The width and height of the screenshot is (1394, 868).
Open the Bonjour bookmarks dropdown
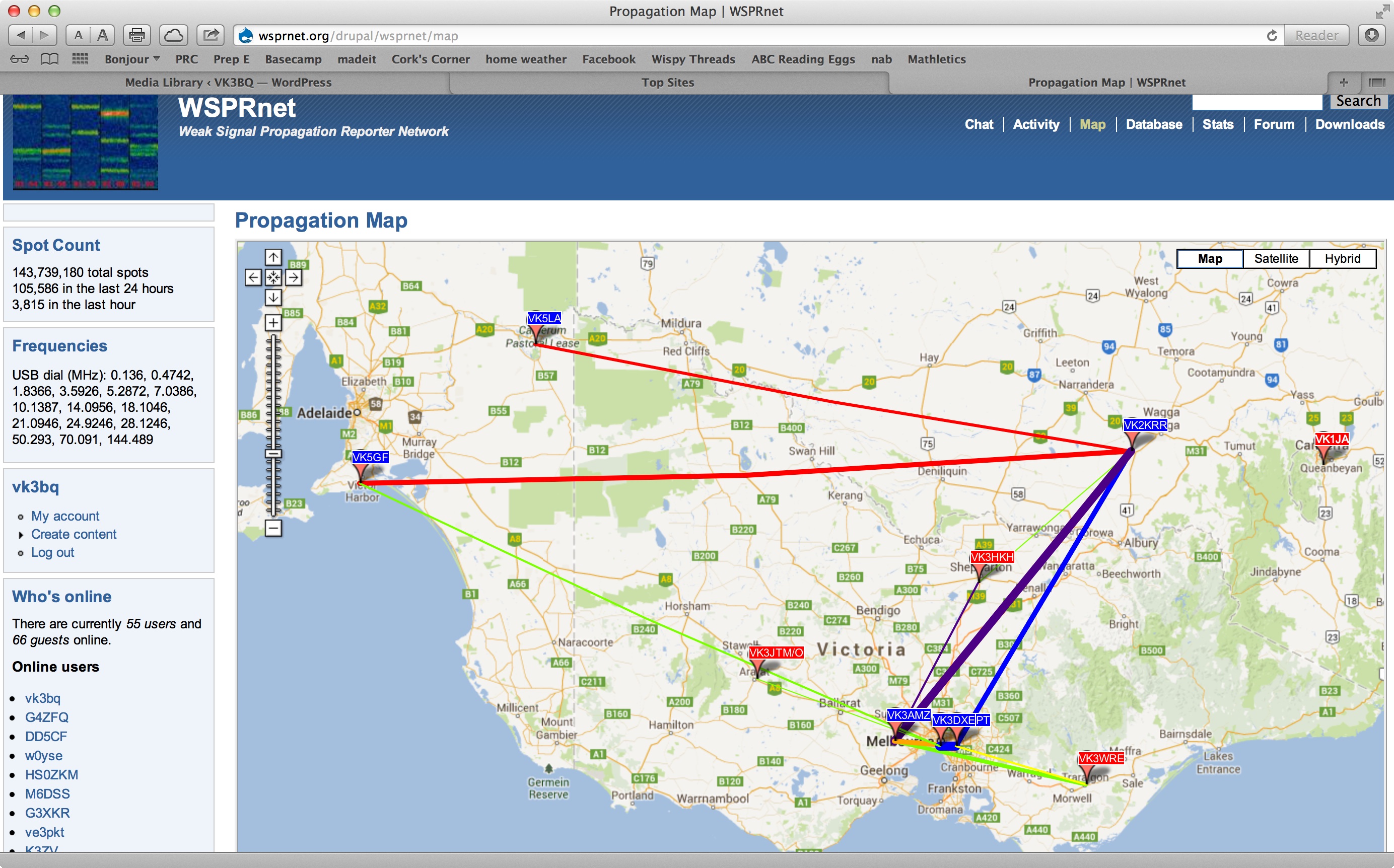point(131,58)
